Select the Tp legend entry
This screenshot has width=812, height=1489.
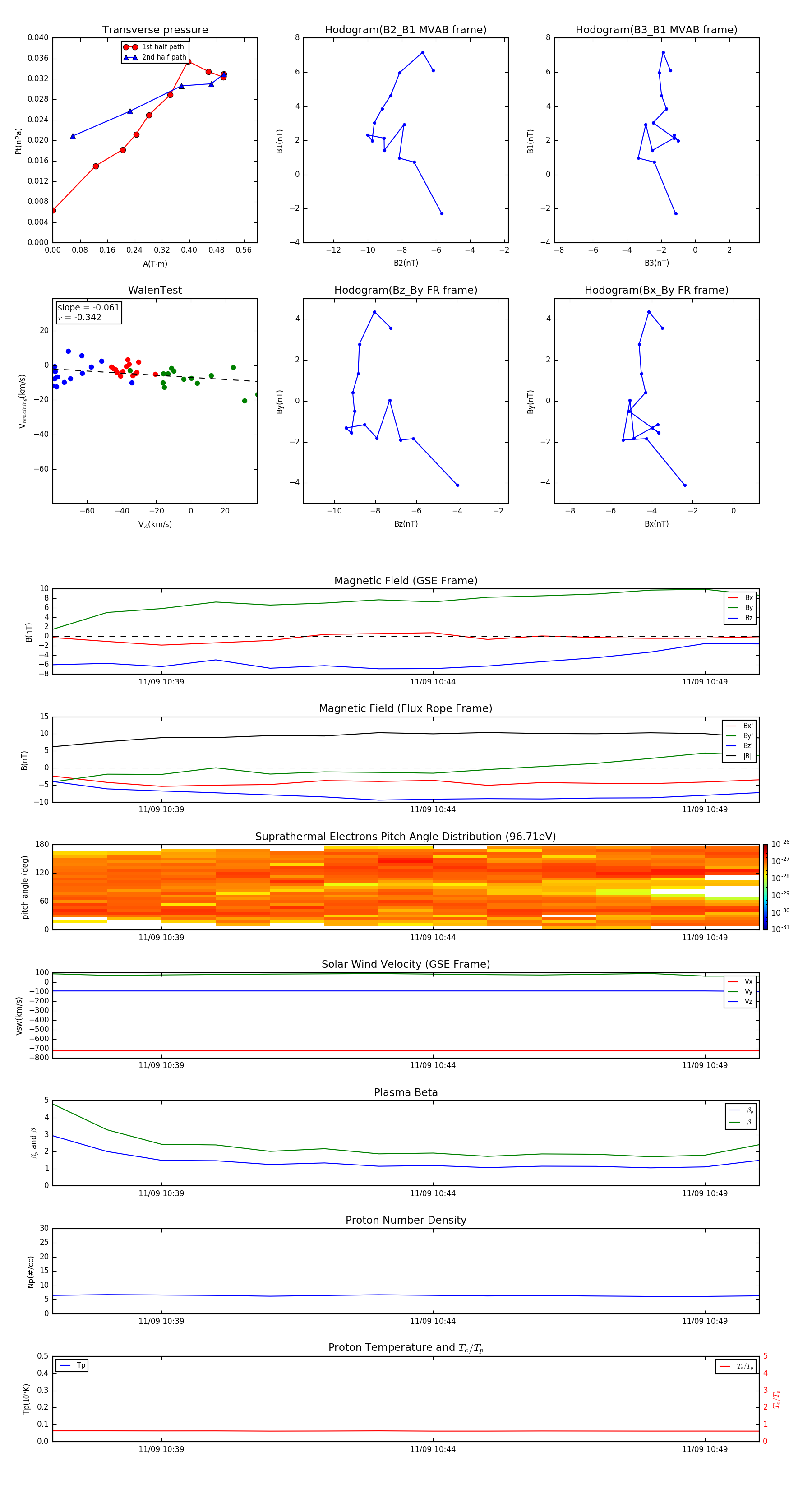(x=72, y=1365)
